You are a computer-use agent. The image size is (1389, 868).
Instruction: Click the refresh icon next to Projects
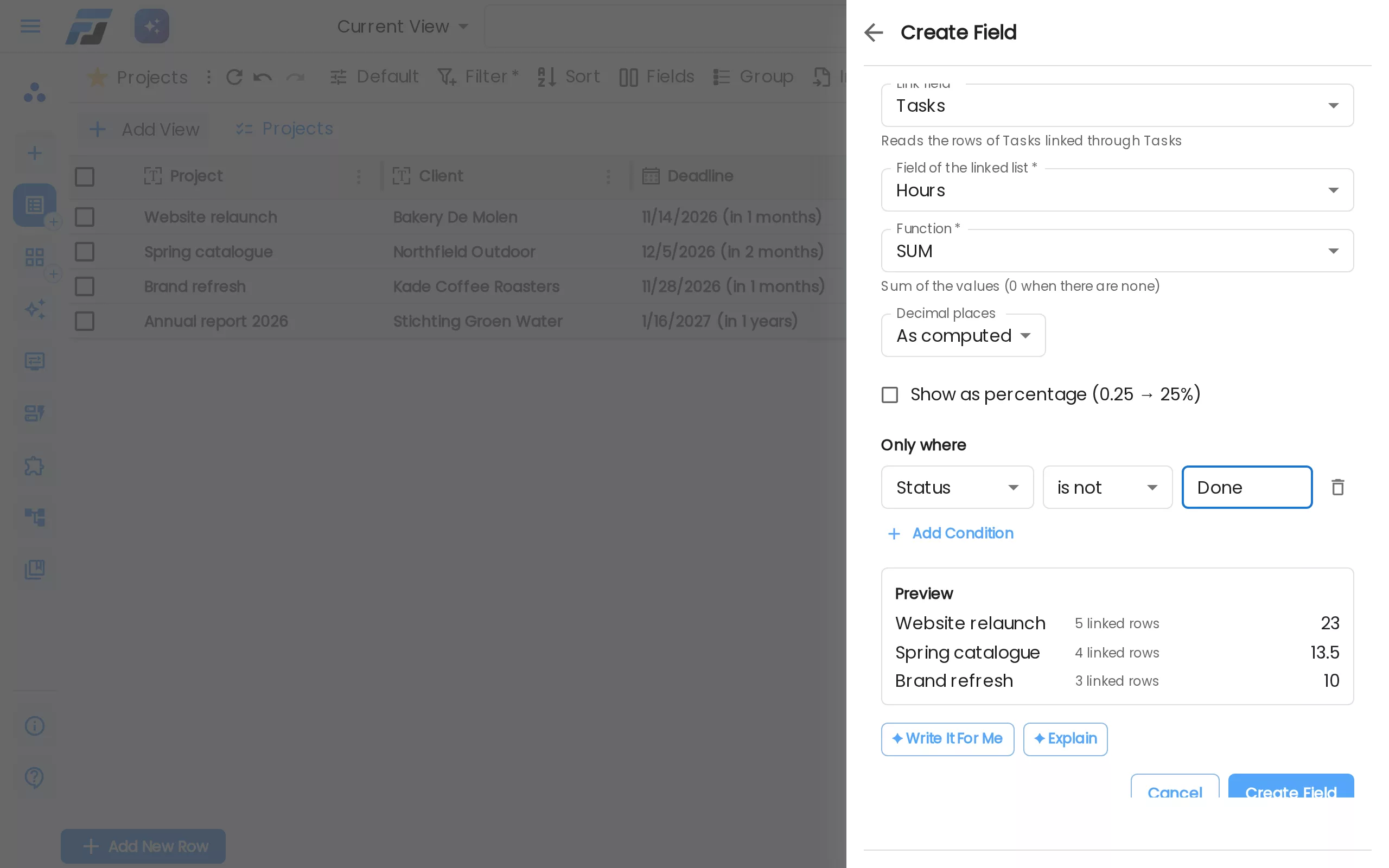pos(234,77)
